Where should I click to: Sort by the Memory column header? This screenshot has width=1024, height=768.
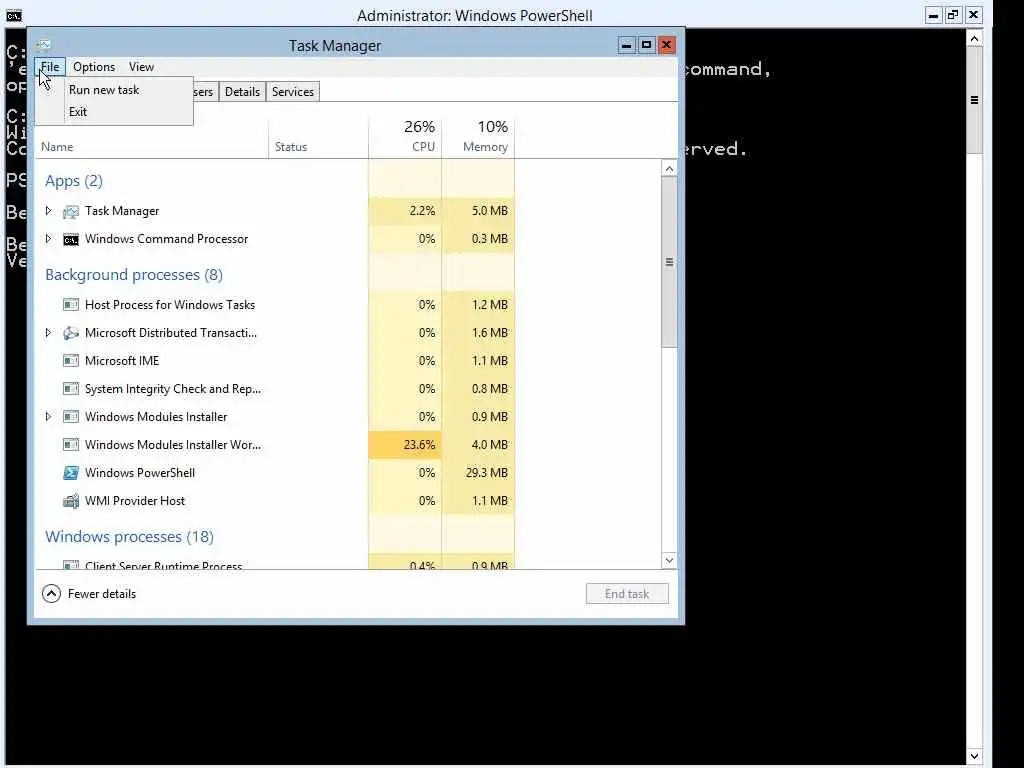(478, 137)
